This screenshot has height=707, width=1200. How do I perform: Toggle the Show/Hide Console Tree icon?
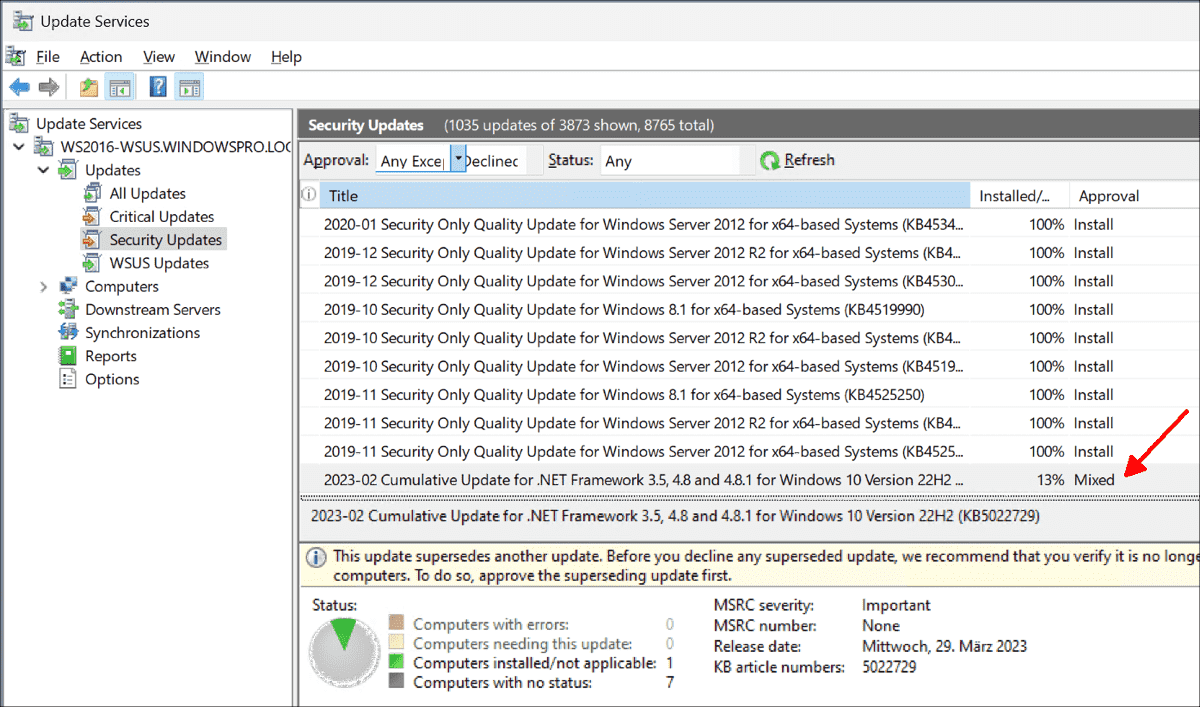(x=120, y=87)
